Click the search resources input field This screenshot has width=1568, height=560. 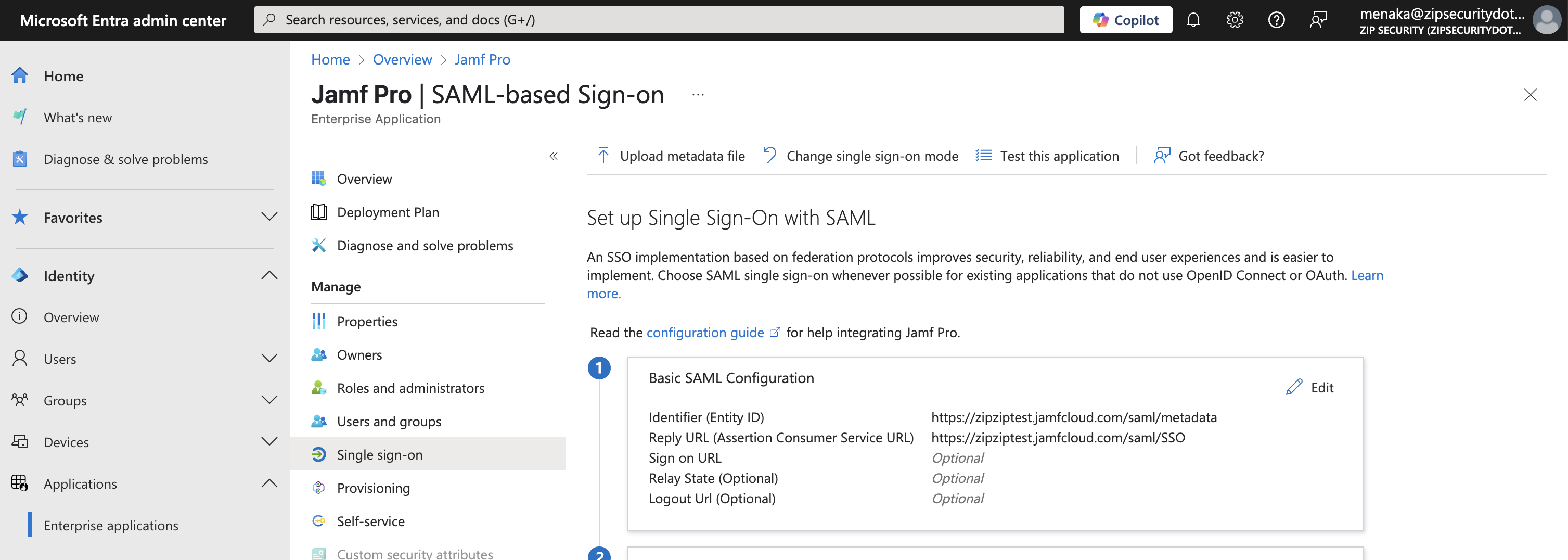coord(659,20)
